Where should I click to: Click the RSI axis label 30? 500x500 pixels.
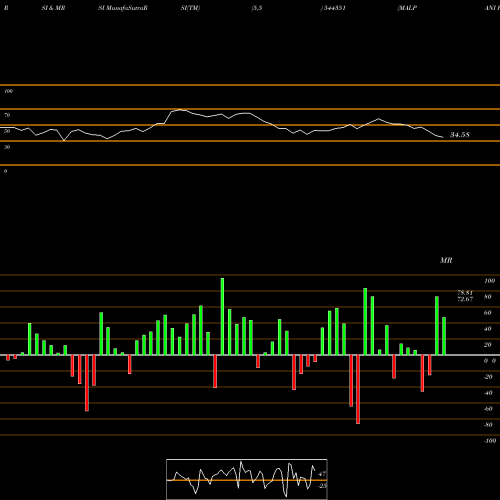coord(7,147)
